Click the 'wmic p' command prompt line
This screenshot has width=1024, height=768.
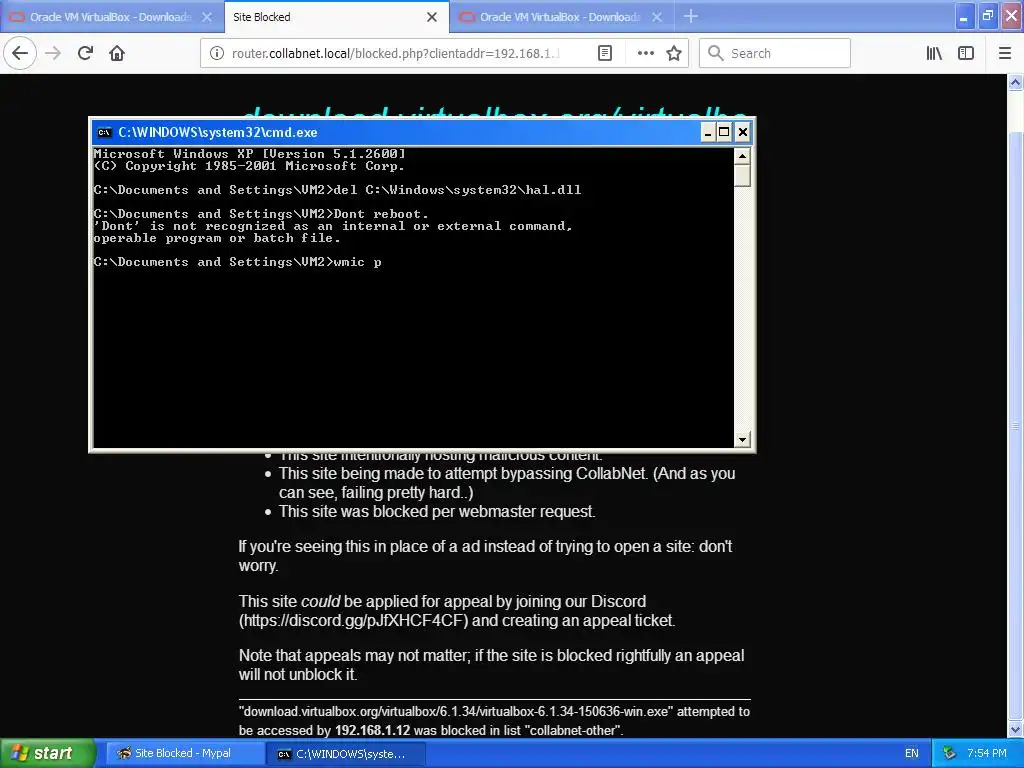pyautogui.click(x=237, y=262)
